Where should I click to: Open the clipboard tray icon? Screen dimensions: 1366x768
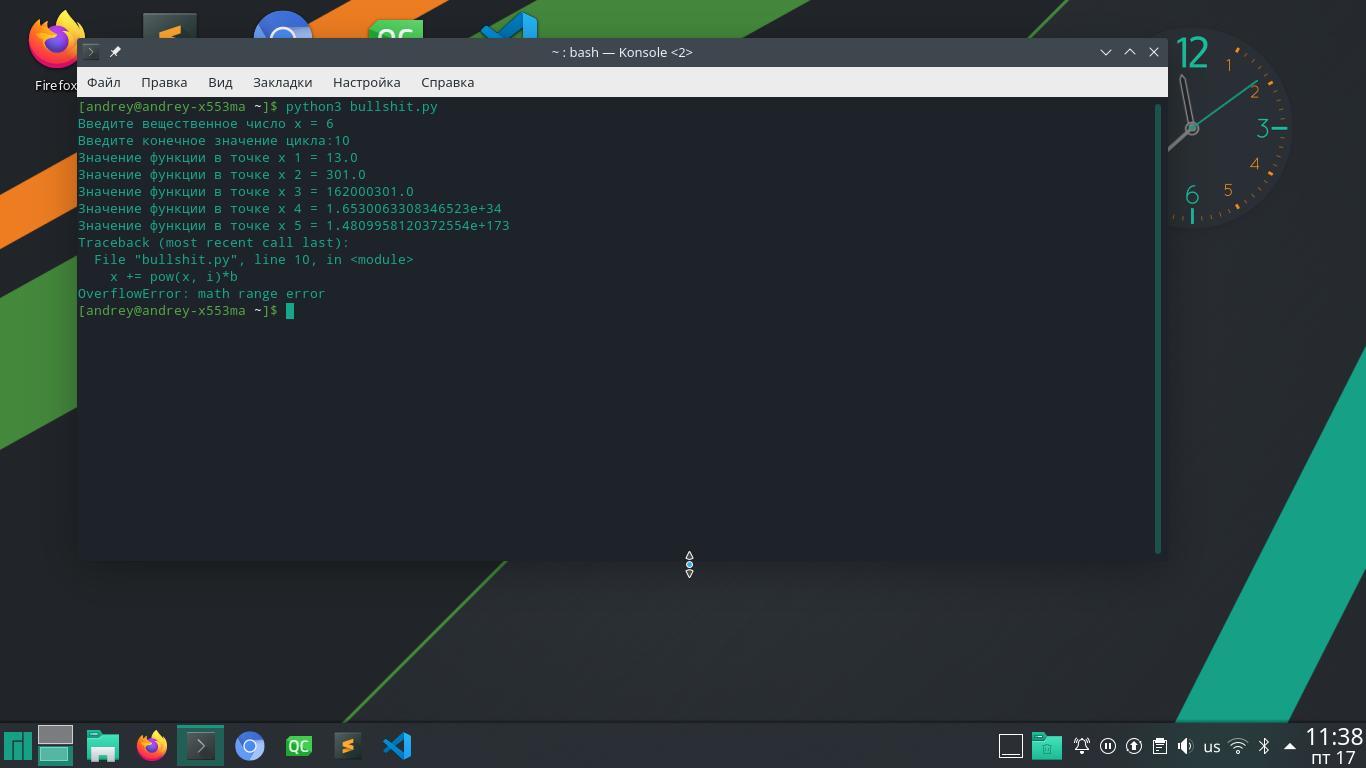click(x=1160, y=746)
